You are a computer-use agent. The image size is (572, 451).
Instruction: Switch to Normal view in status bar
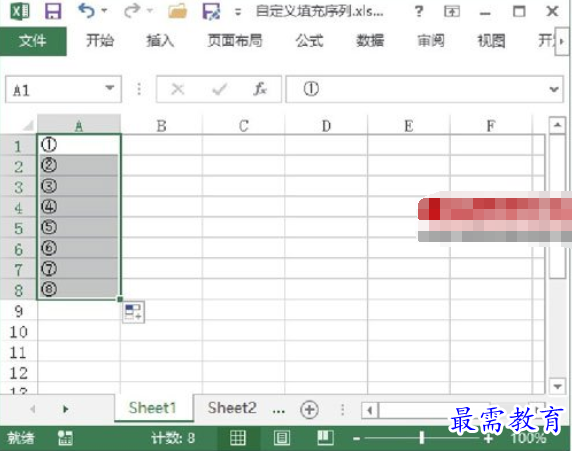[x=238, y=438]
